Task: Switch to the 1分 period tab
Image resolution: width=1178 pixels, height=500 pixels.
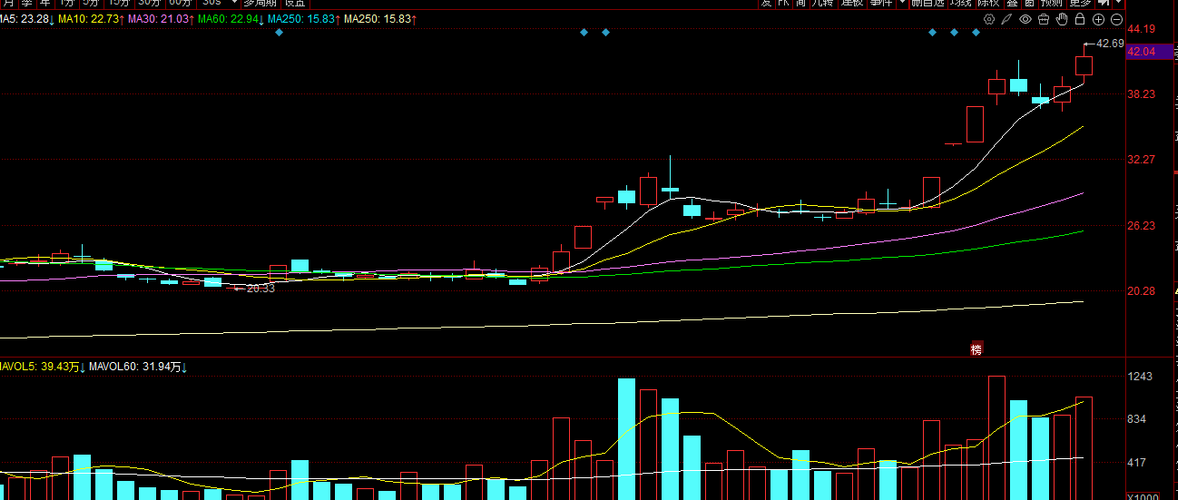Action: (67, 3)
